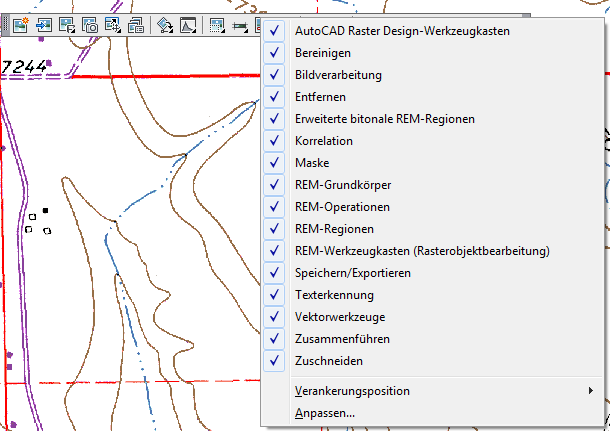Uncheck AutoCAD Raster Design-Werkzeugkasten toolbar
The image size is (610, 431).
(x=432, y=31)
